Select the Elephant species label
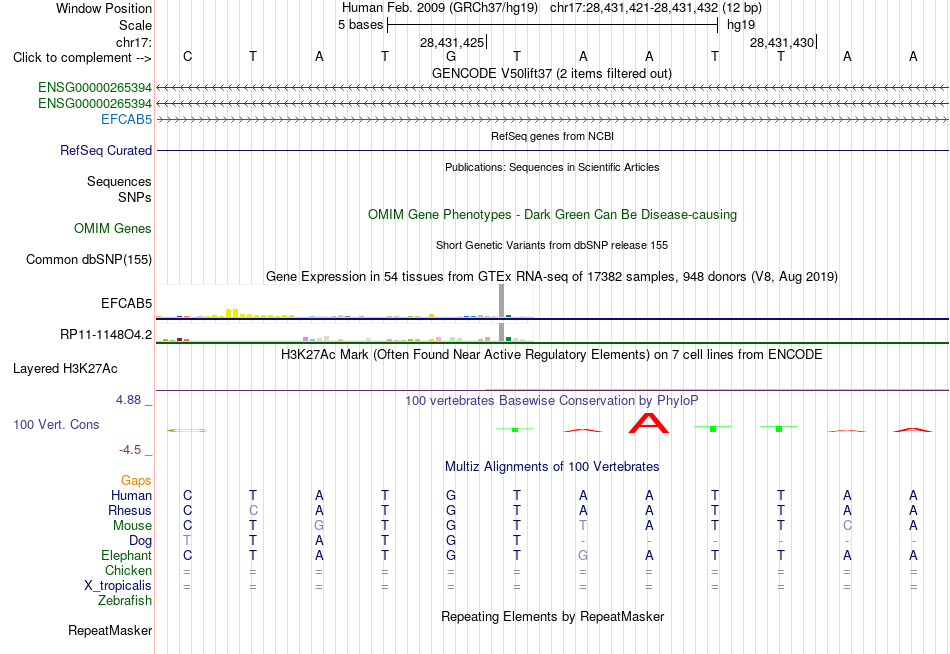Viewport: 950px width, 654px height. point(126,555)
